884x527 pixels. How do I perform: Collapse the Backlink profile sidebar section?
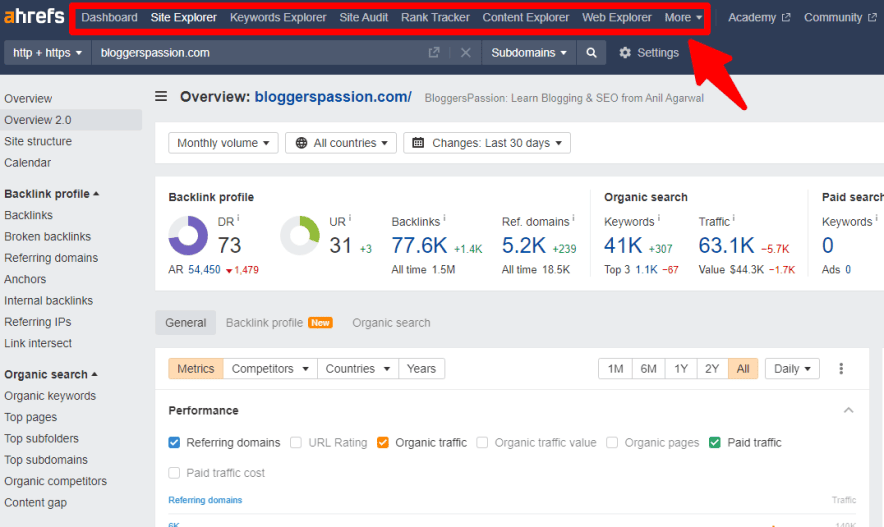[x=51, y=194]
